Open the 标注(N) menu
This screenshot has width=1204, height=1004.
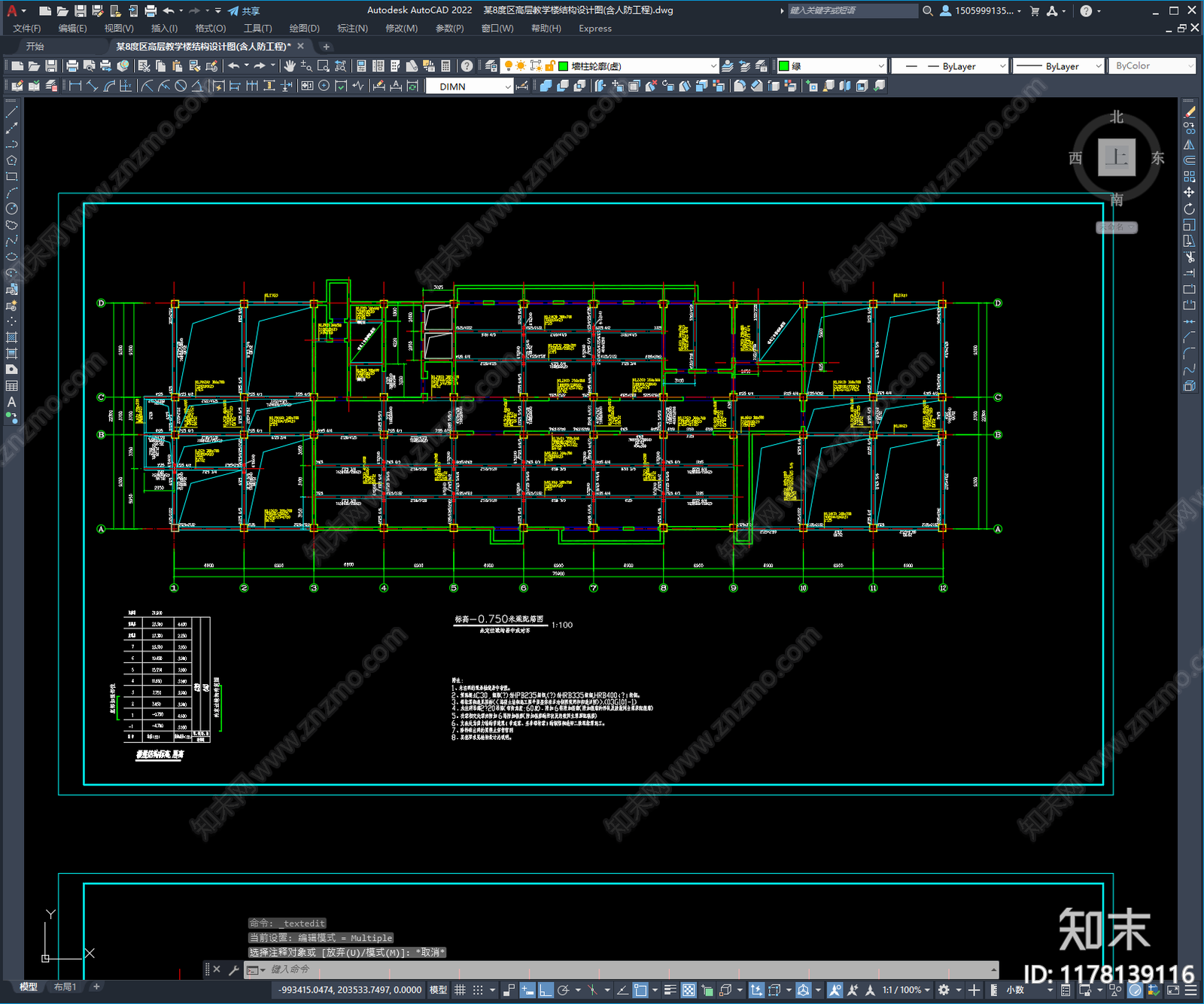[352, 29]
